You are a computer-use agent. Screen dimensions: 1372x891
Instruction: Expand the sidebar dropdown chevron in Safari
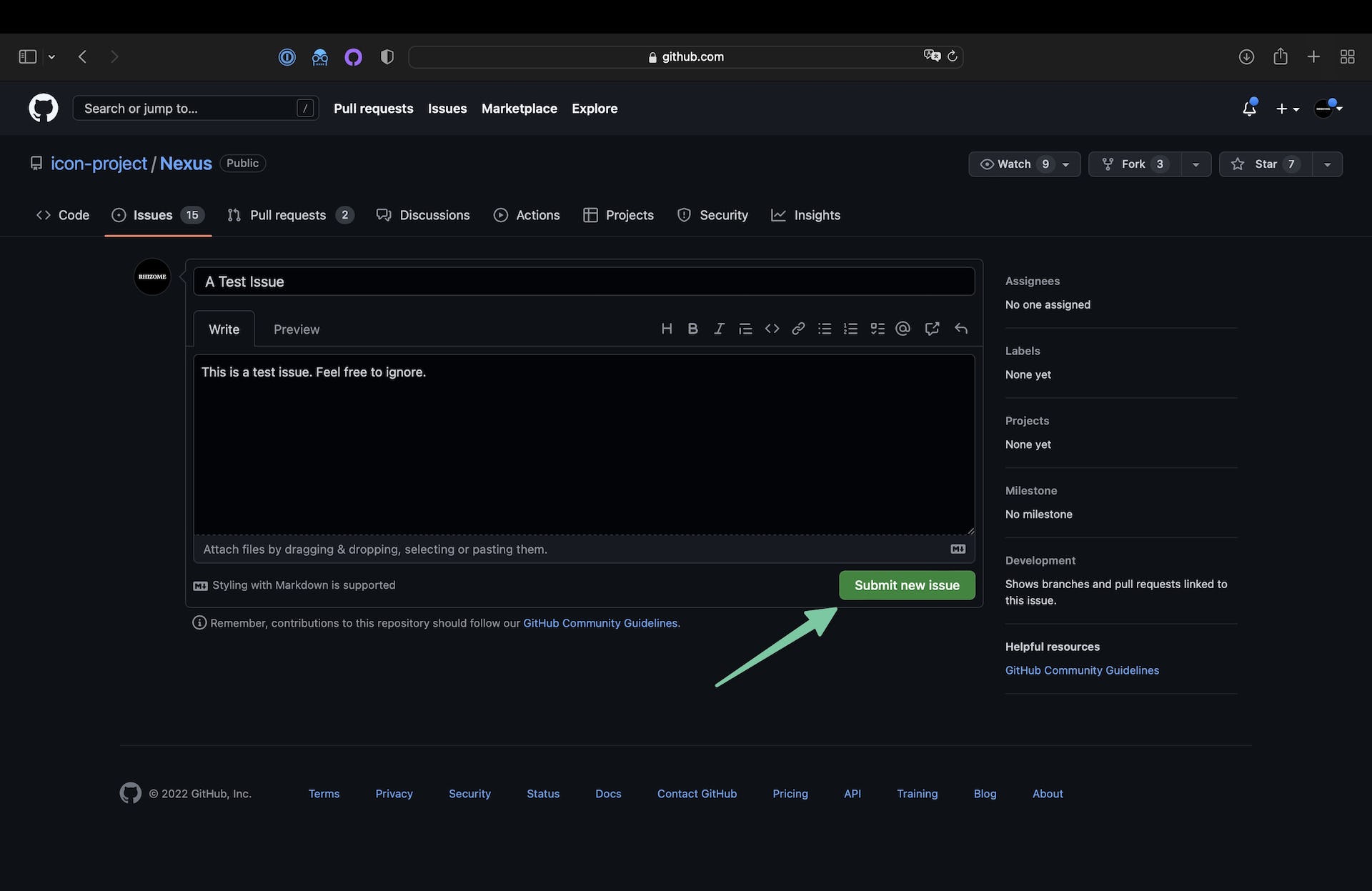pyautogui.click(x=51, y=56)
